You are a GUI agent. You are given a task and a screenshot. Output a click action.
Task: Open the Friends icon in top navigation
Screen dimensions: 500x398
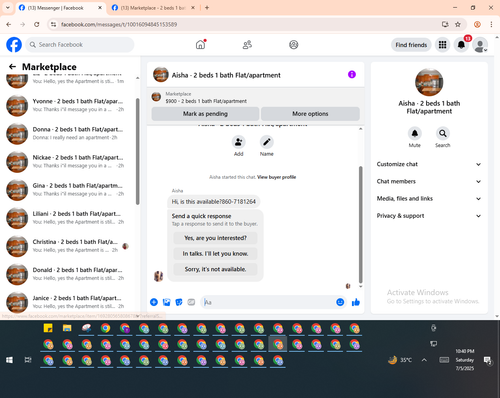[x=247, y=45]
